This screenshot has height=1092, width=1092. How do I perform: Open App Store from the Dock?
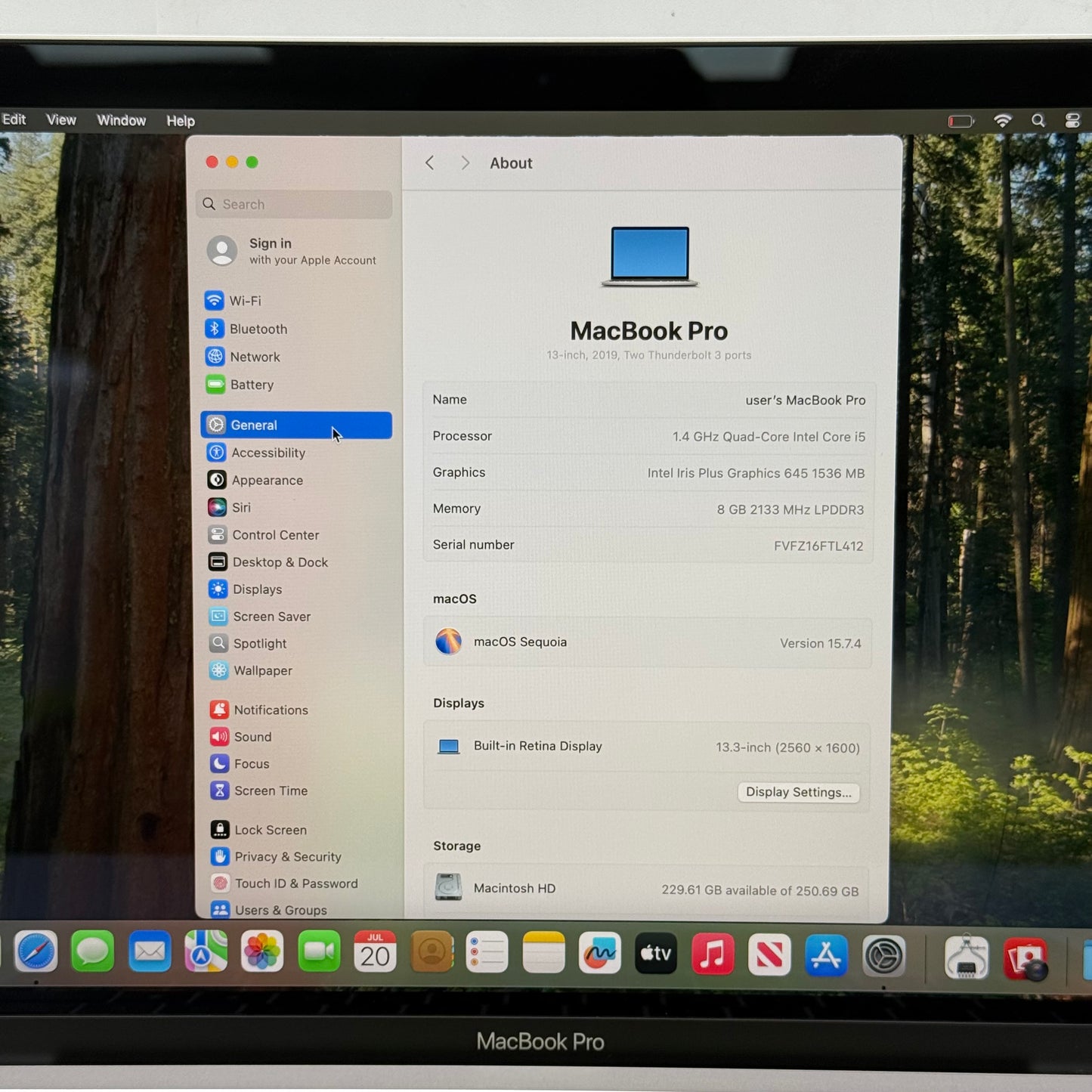click(x=826, y=956)
